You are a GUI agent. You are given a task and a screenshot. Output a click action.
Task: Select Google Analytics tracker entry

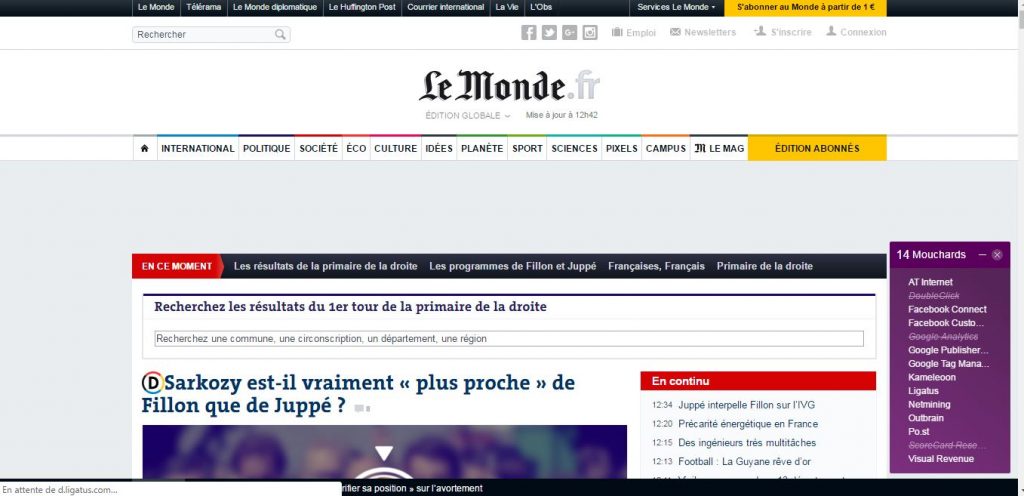(943, 336)
